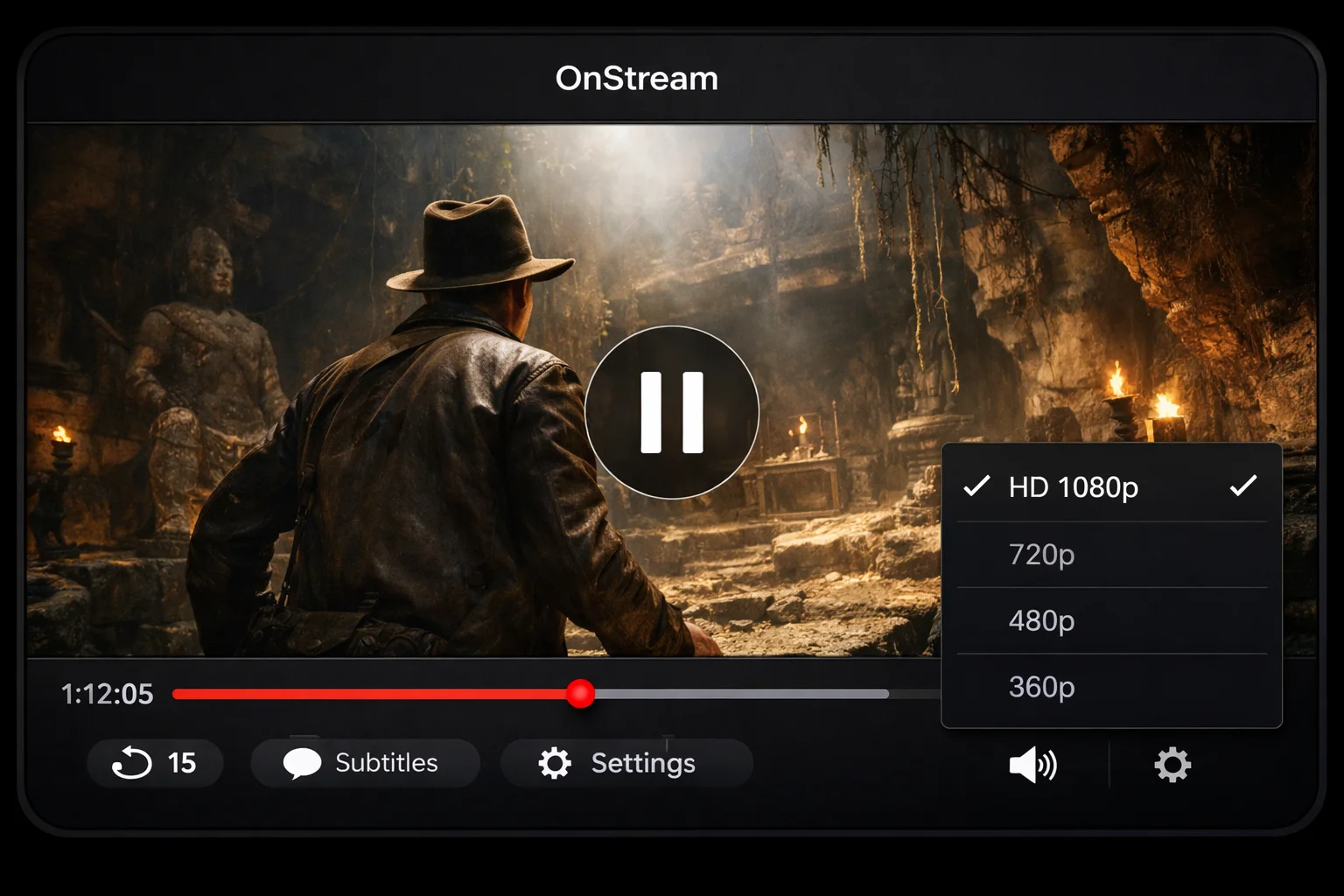
Task: Switch video quality to 720p
Action: (1041, 555)
